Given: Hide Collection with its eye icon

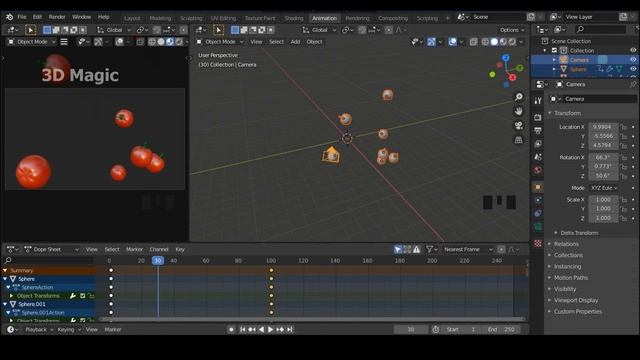Looking at the screenshot, I should [633, 50].
